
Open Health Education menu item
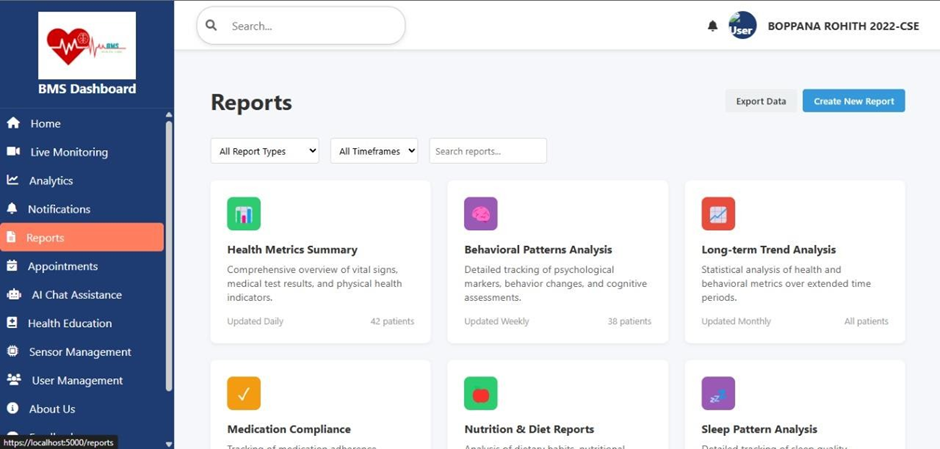click(83, 323)
